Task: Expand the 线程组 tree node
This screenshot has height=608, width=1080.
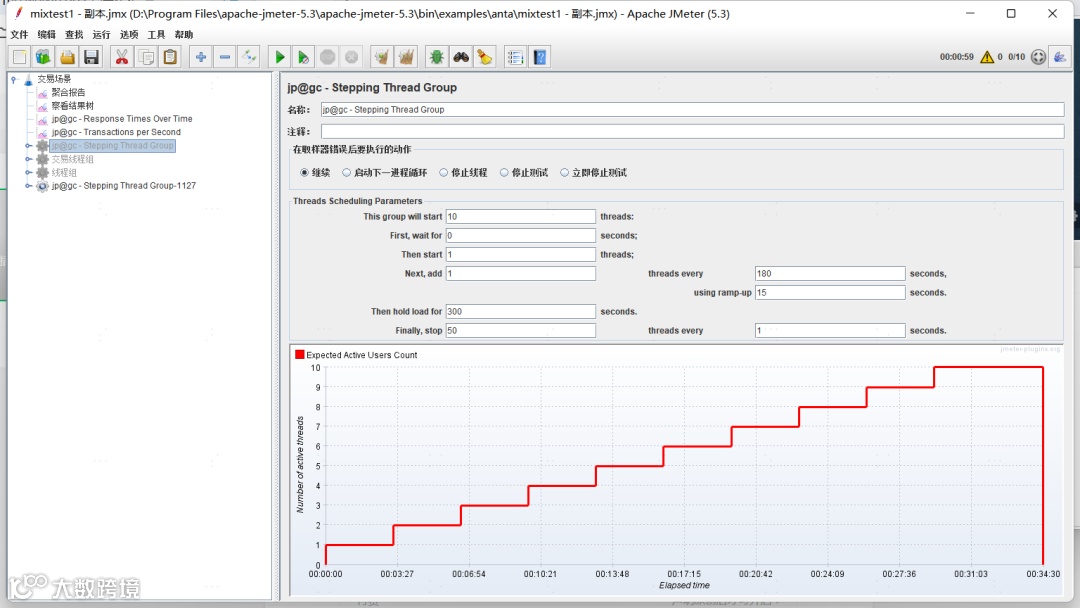Action: pyautogui.click(x=28, y=173)
